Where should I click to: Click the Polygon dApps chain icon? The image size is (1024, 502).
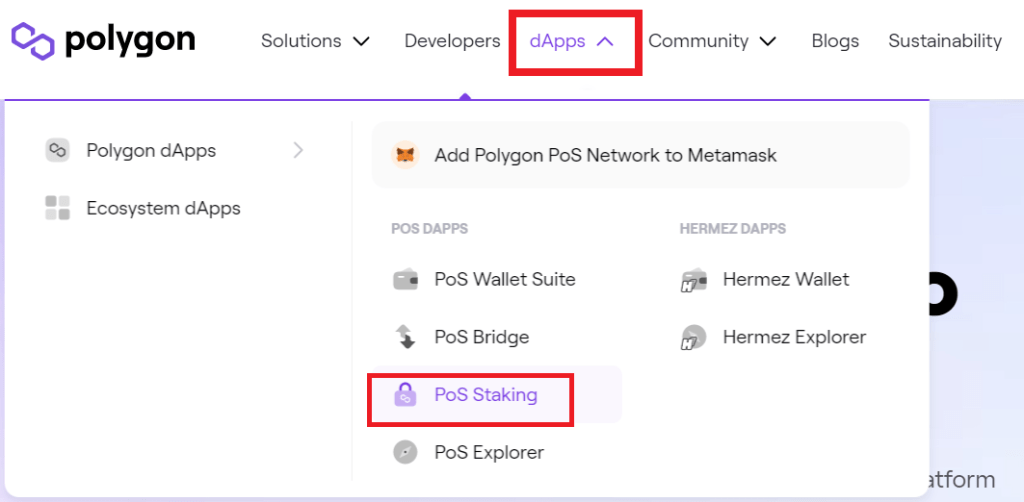click(x=57, y=151)
